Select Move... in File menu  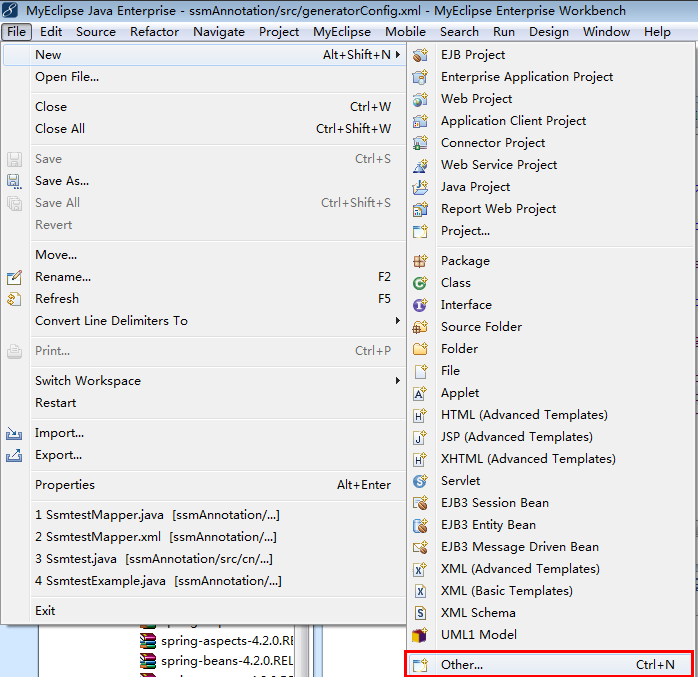tap(204, 255)
